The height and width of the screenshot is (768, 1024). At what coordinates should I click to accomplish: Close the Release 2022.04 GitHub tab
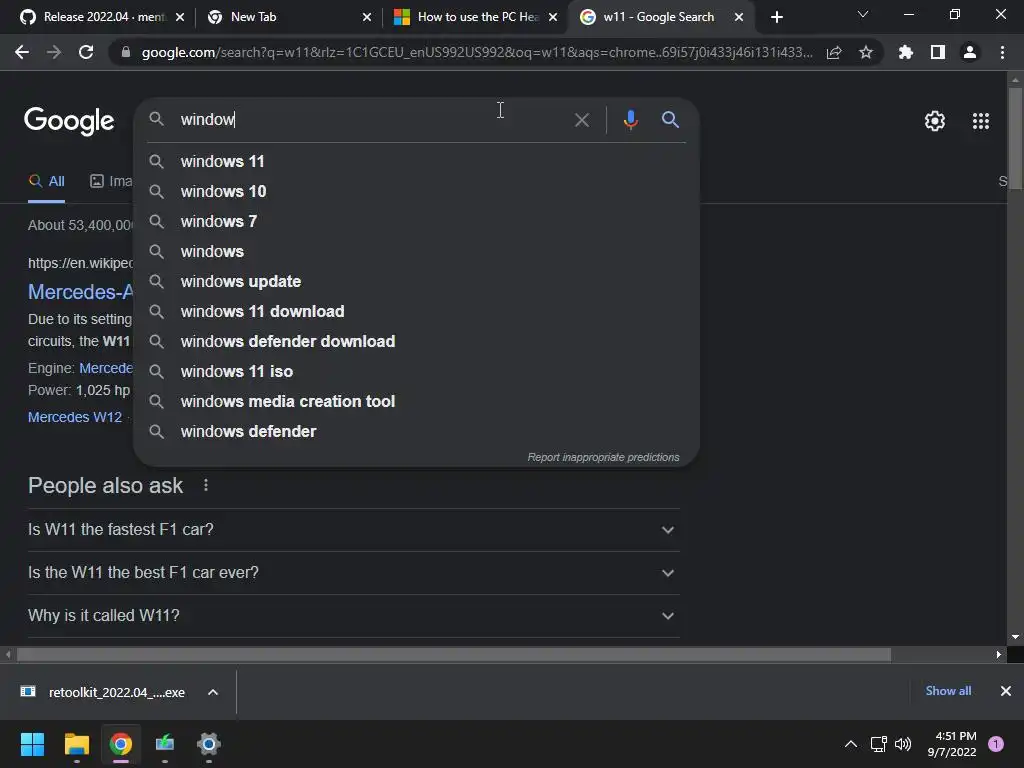click(x=180, y=18)
